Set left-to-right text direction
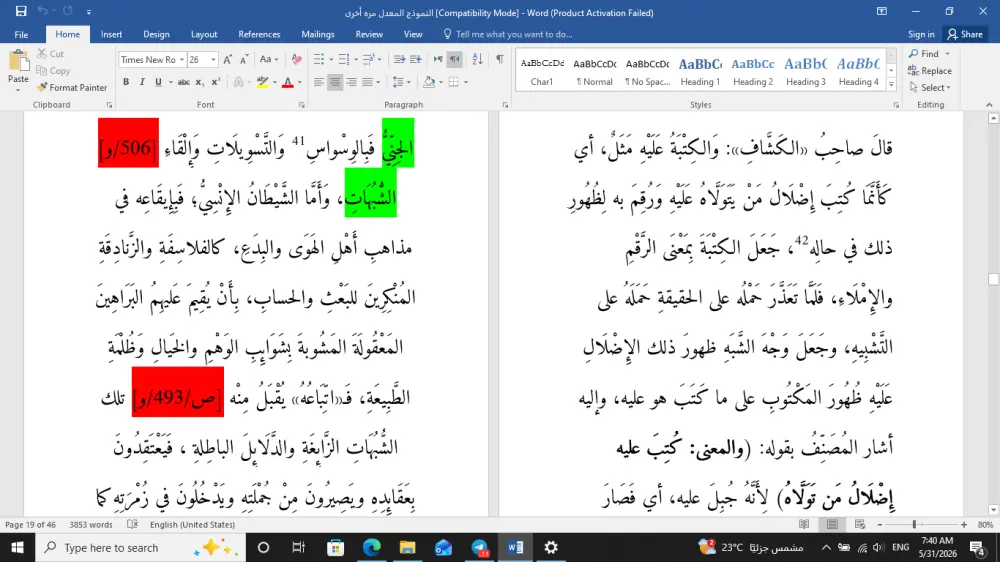 click(x=438, y=59)
